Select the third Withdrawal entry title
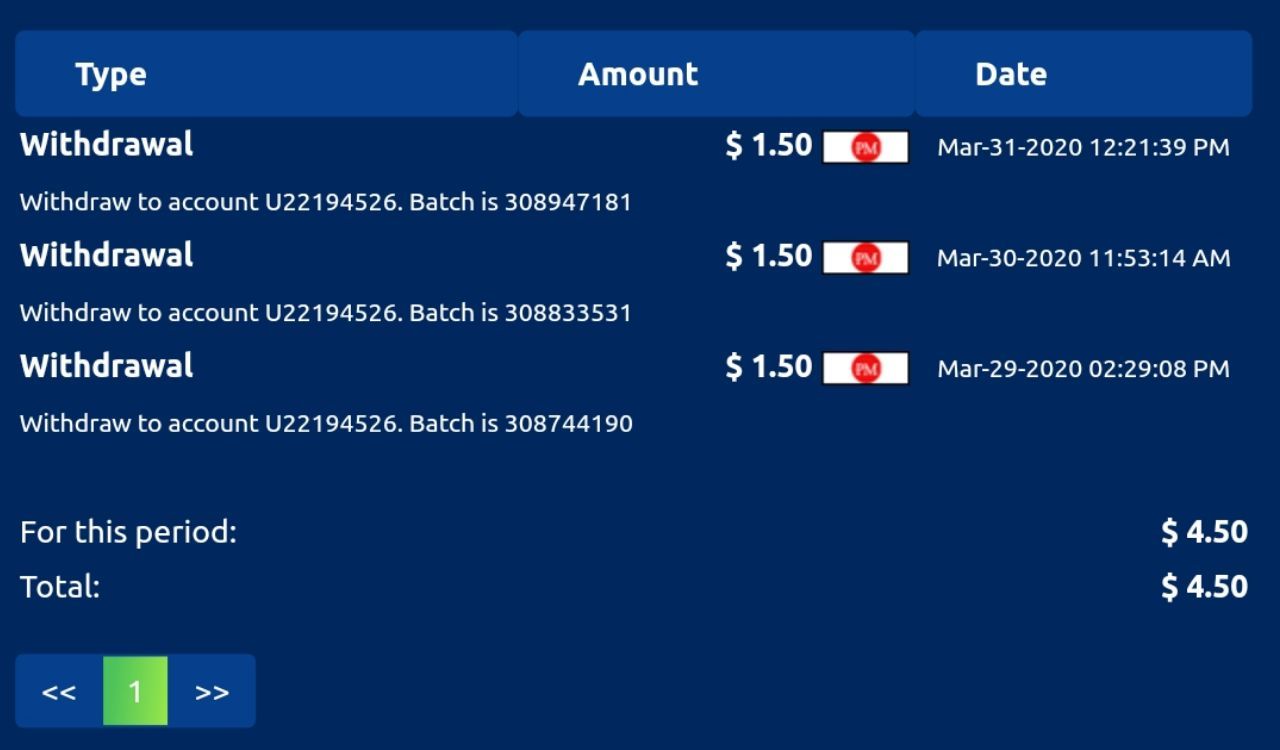Image resolution: width=1280 pixels, height=750 pixels. point(107,366)
